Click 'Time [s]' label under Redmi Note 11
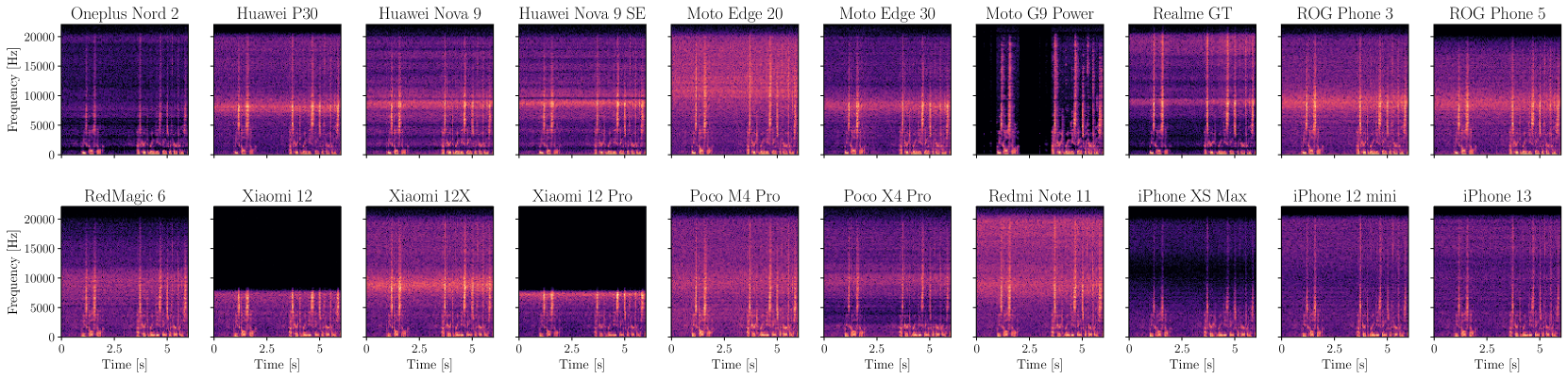Screen dimensions: 1568x379 pos(1039,365)
